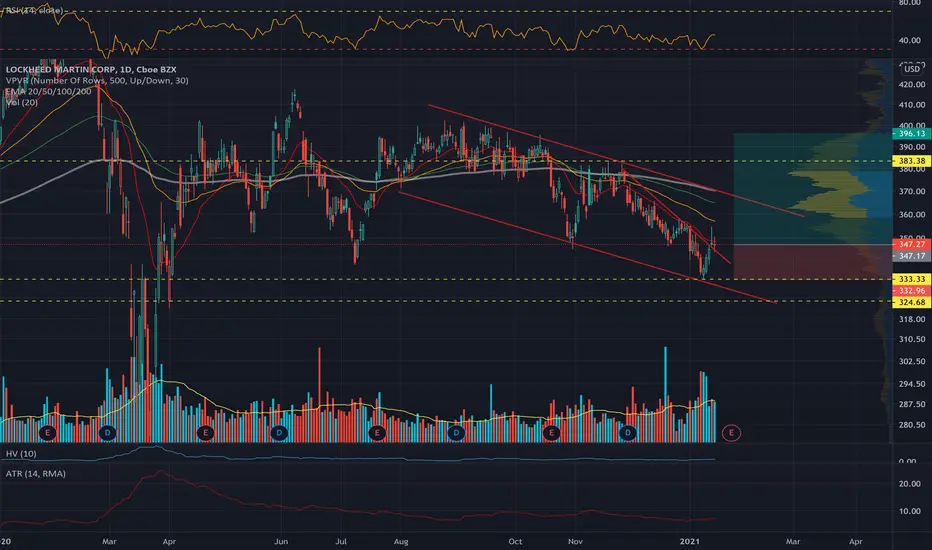
Task: Click the yellow 333.33 price level label
Action: pos(912,279)
